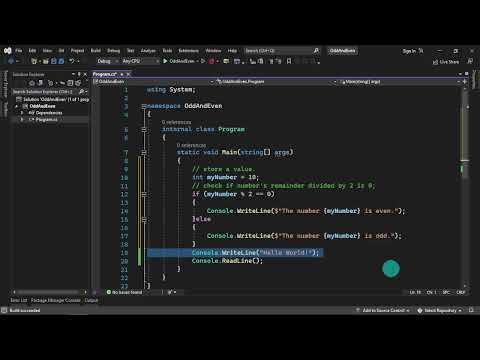
Task: Select Program.cs in Solution Explorer
Action: pyautogui.click(x=47, y=119)
